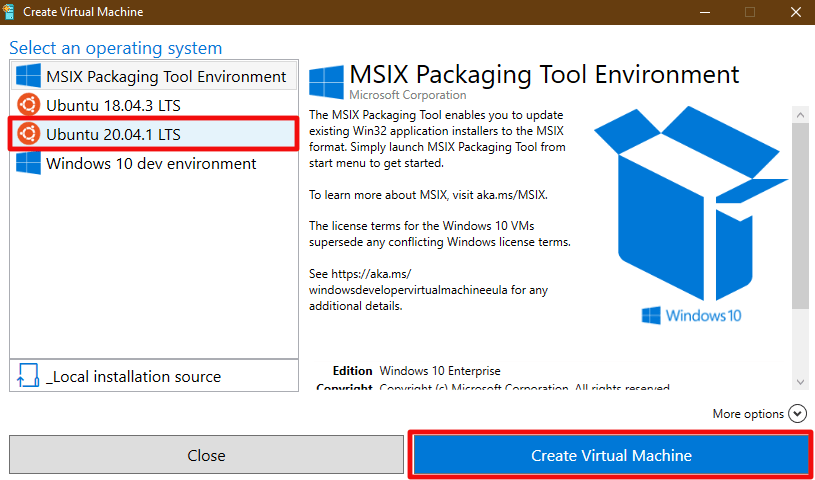This screenshot has width=815, height=480.
Task: Click the description scrollbar up arrow
Action: 800,116
